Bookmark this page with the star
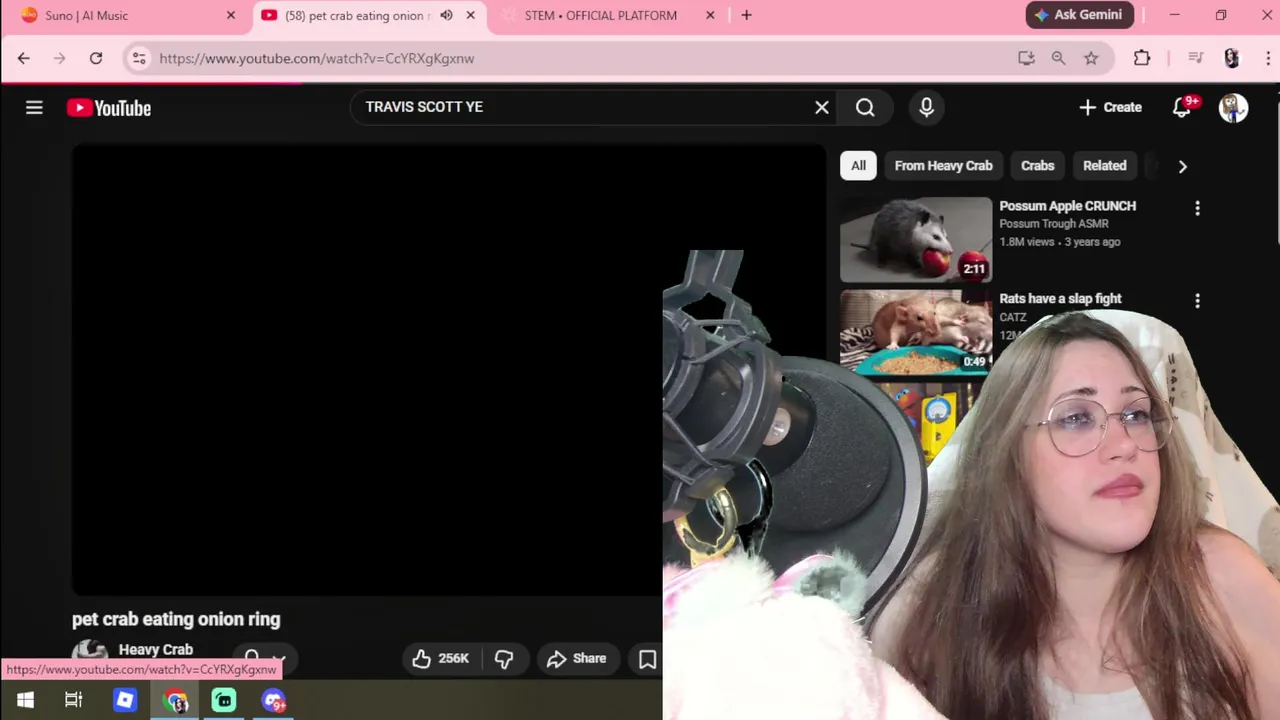This screenshot has width=1280, height=720. 1091,58
